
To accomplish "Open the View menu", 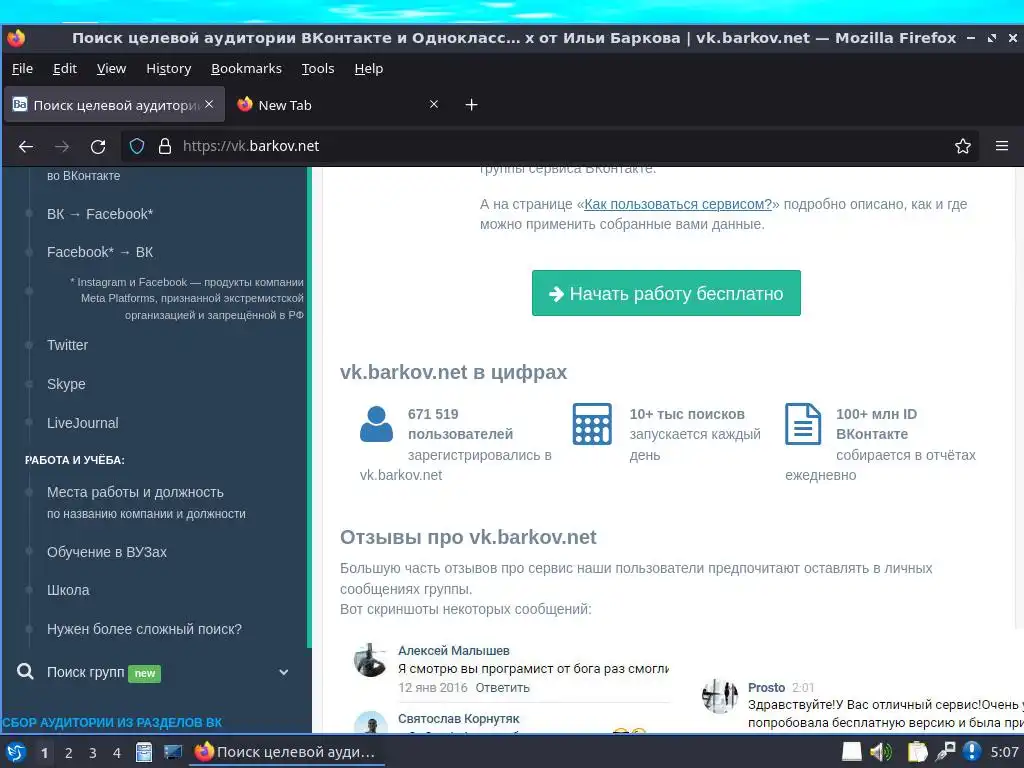I will coord(111,69).
